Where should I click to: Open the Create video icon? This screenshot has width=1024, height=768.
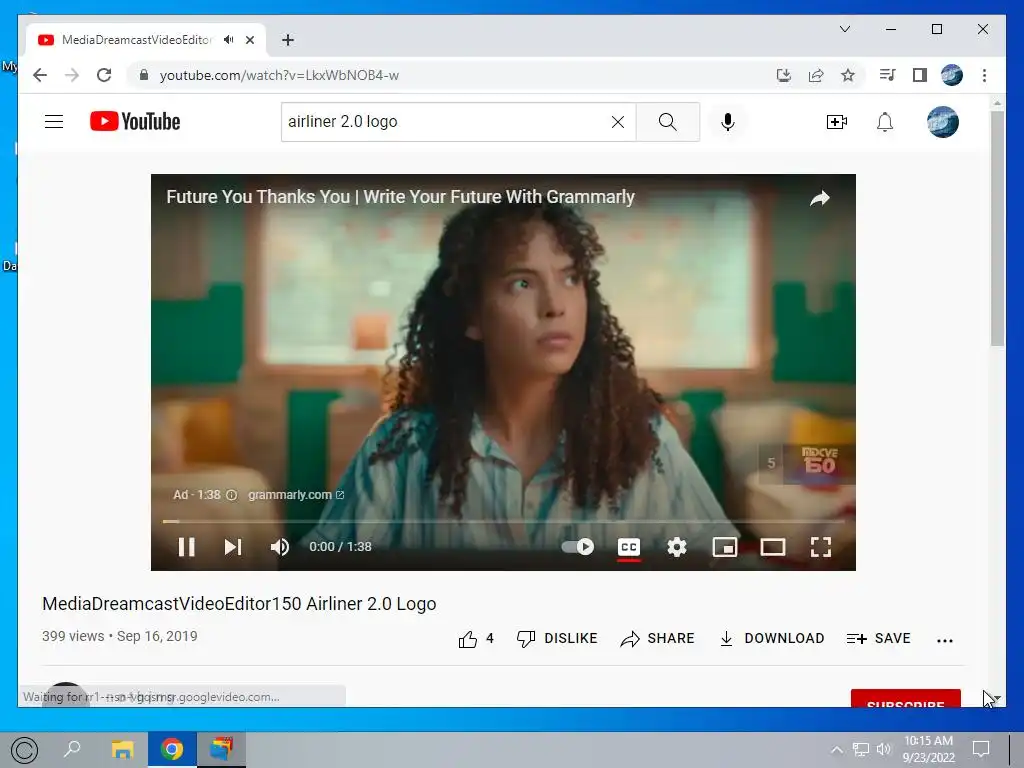[x=837, y=122]
